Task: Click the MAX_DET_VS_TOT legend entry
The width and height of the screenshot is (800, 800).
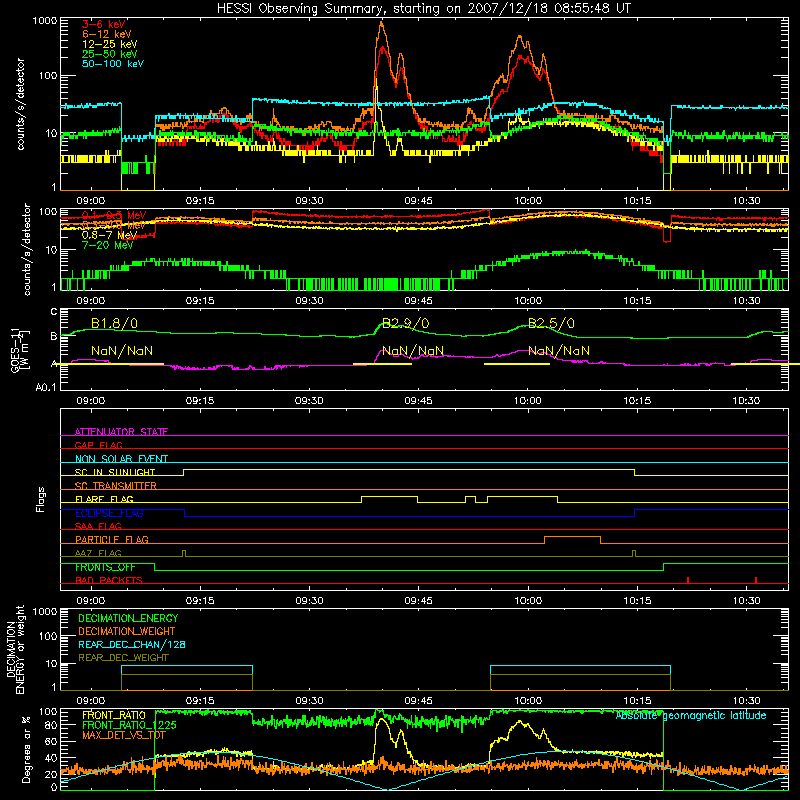Action: tap(124, 735)
